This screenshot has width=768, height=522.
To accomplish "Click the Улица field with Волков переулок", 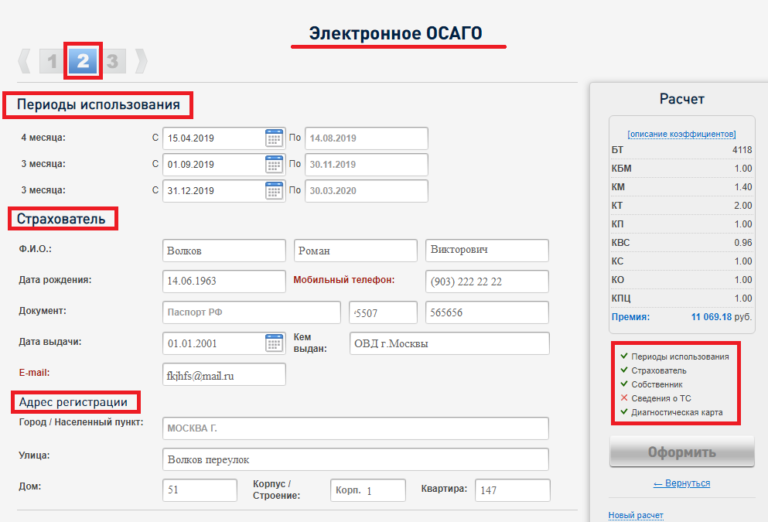I will click(355, 459).
